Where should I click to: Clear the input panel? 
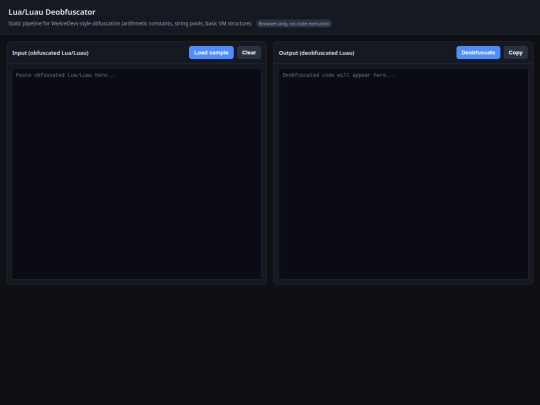pyautogui.click(x=249, y=53)
